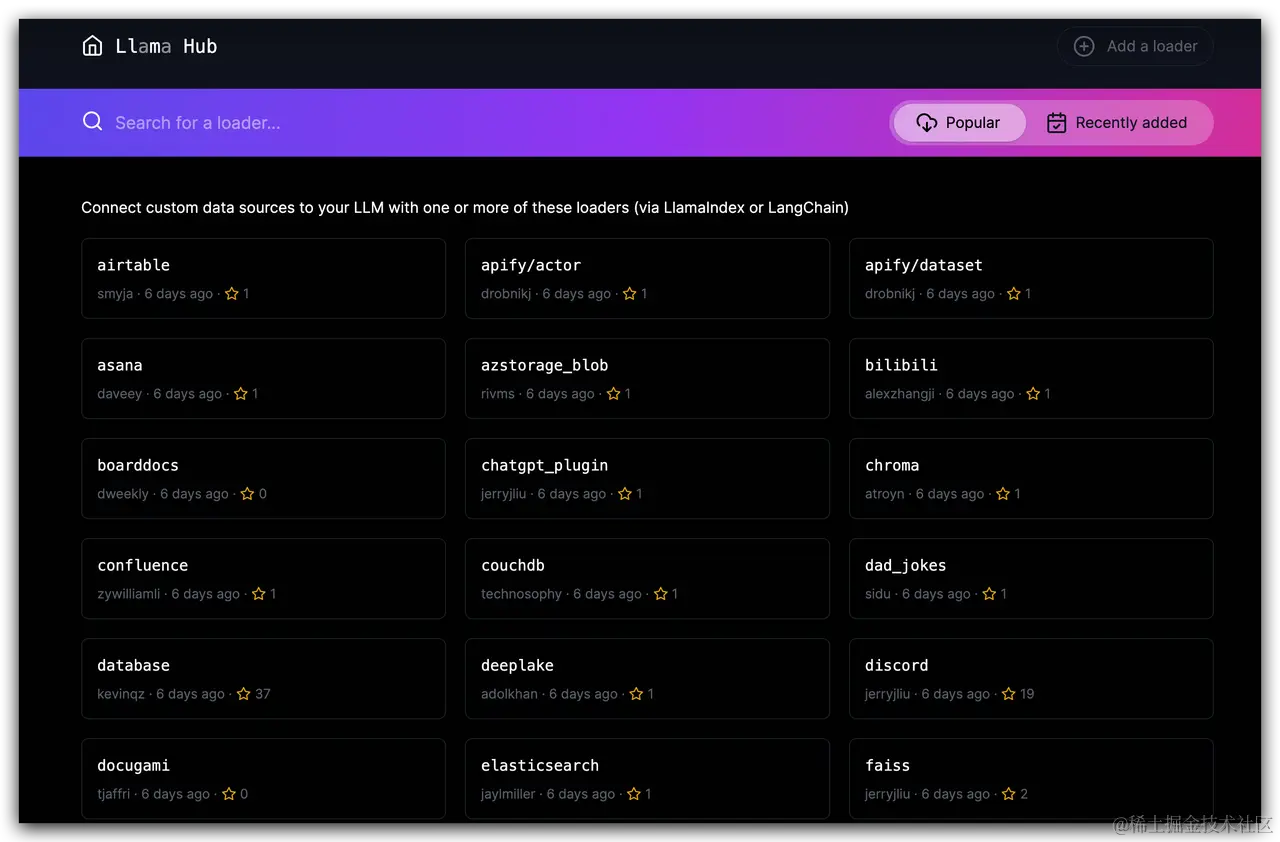Screen dimensions: 1280x842
Task: Click the Popular download cloud icon
Action: (926, 123)
